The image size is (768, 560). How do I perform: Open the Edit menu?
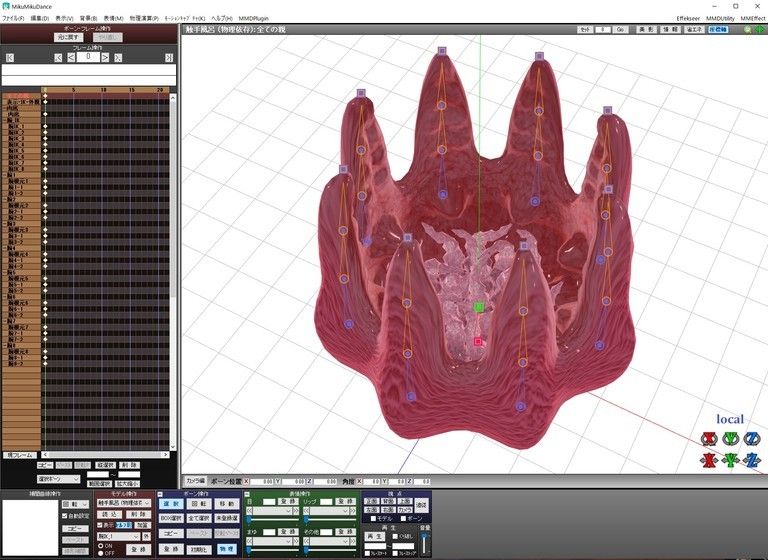click(x=40, y=18)
